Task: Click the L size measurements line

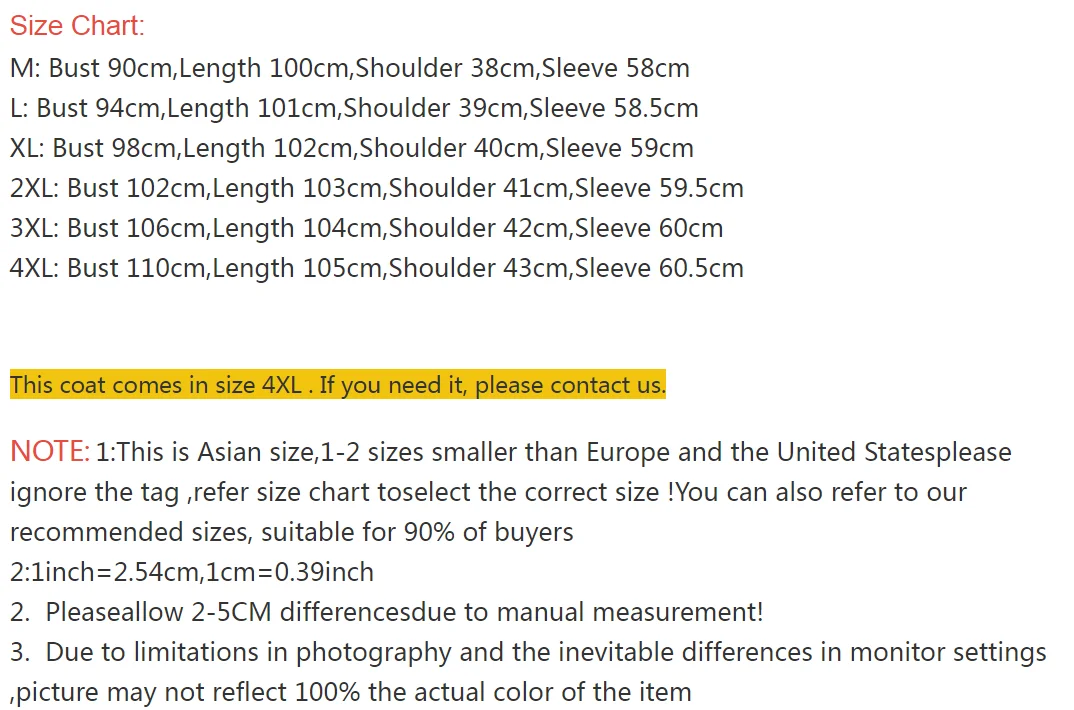Action: click(x=353, y=108)
